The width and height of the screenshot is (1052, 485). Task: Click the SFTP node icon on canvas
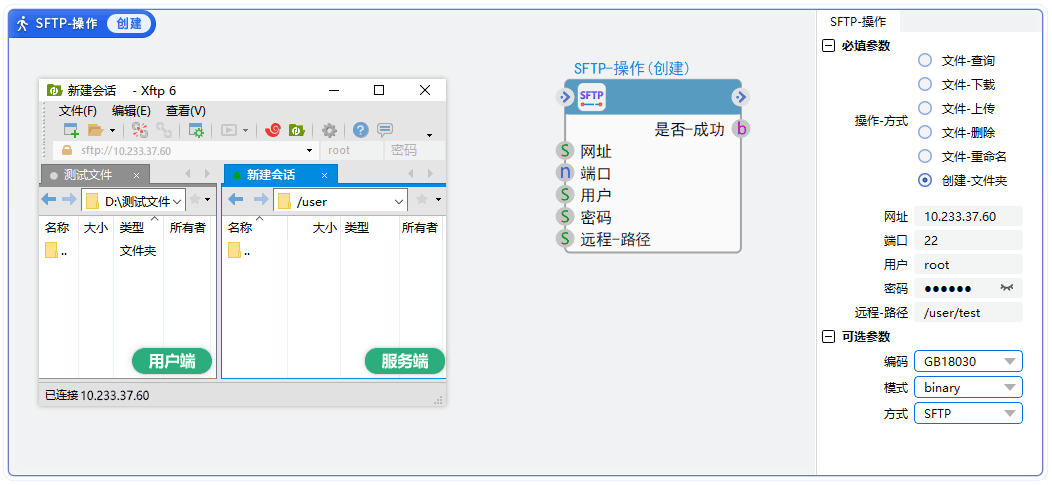pyautogui.click(x=592, y=97)
